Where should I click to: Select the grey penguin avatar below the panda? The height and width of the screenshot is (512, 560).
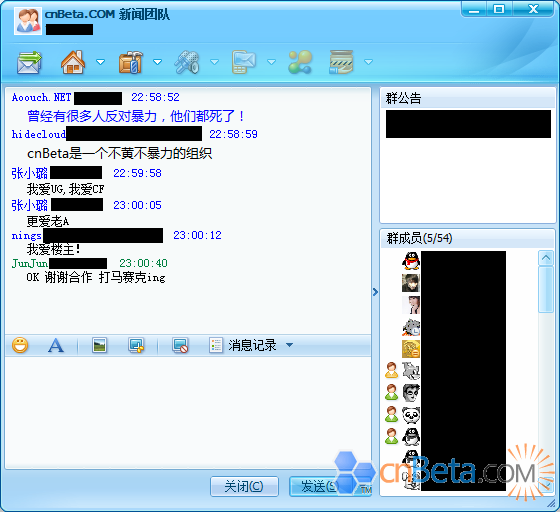(x=411, y=437)
